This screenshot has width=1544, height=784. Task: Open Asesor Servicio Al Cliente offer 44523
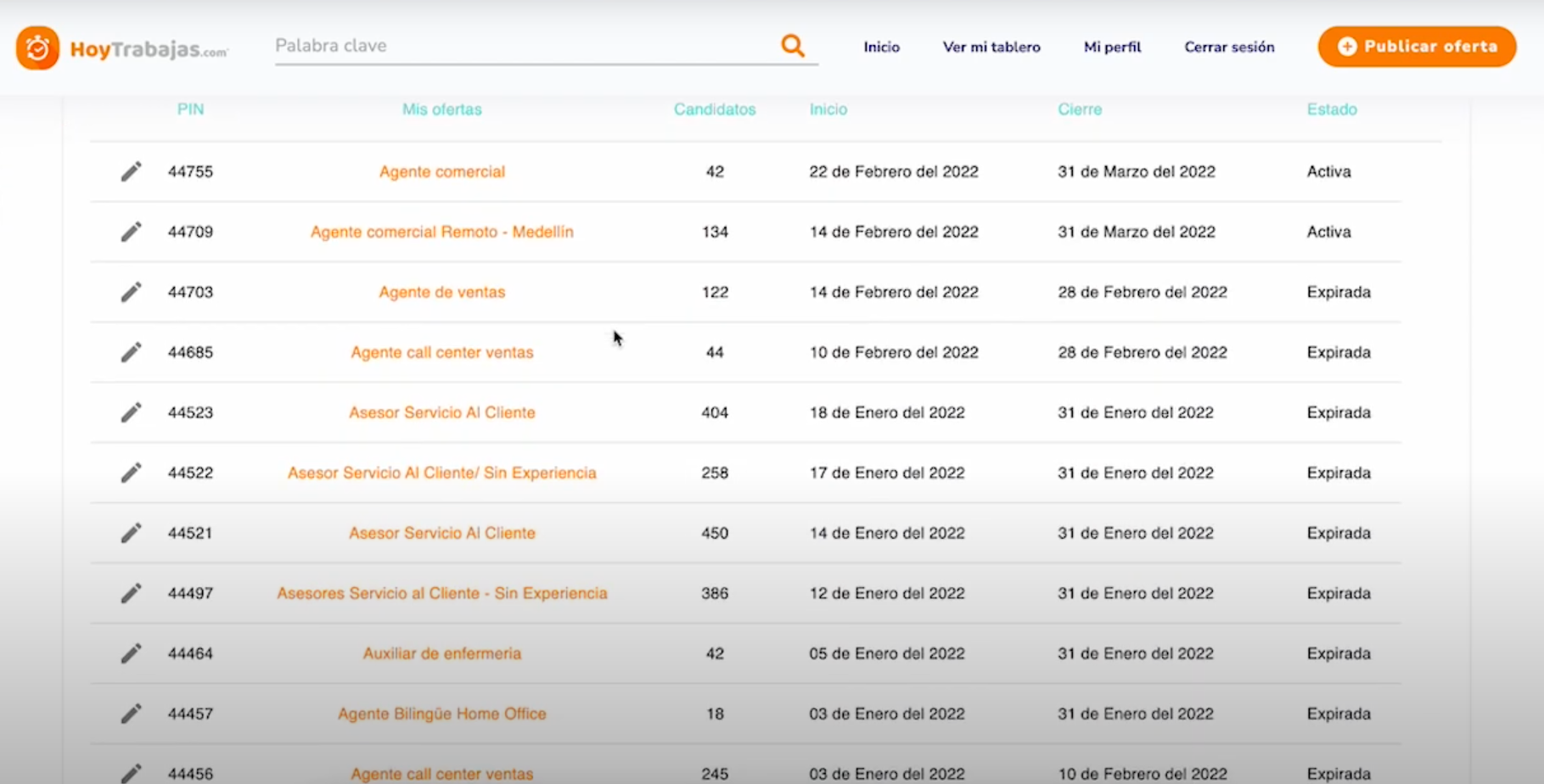click(441, 412)
